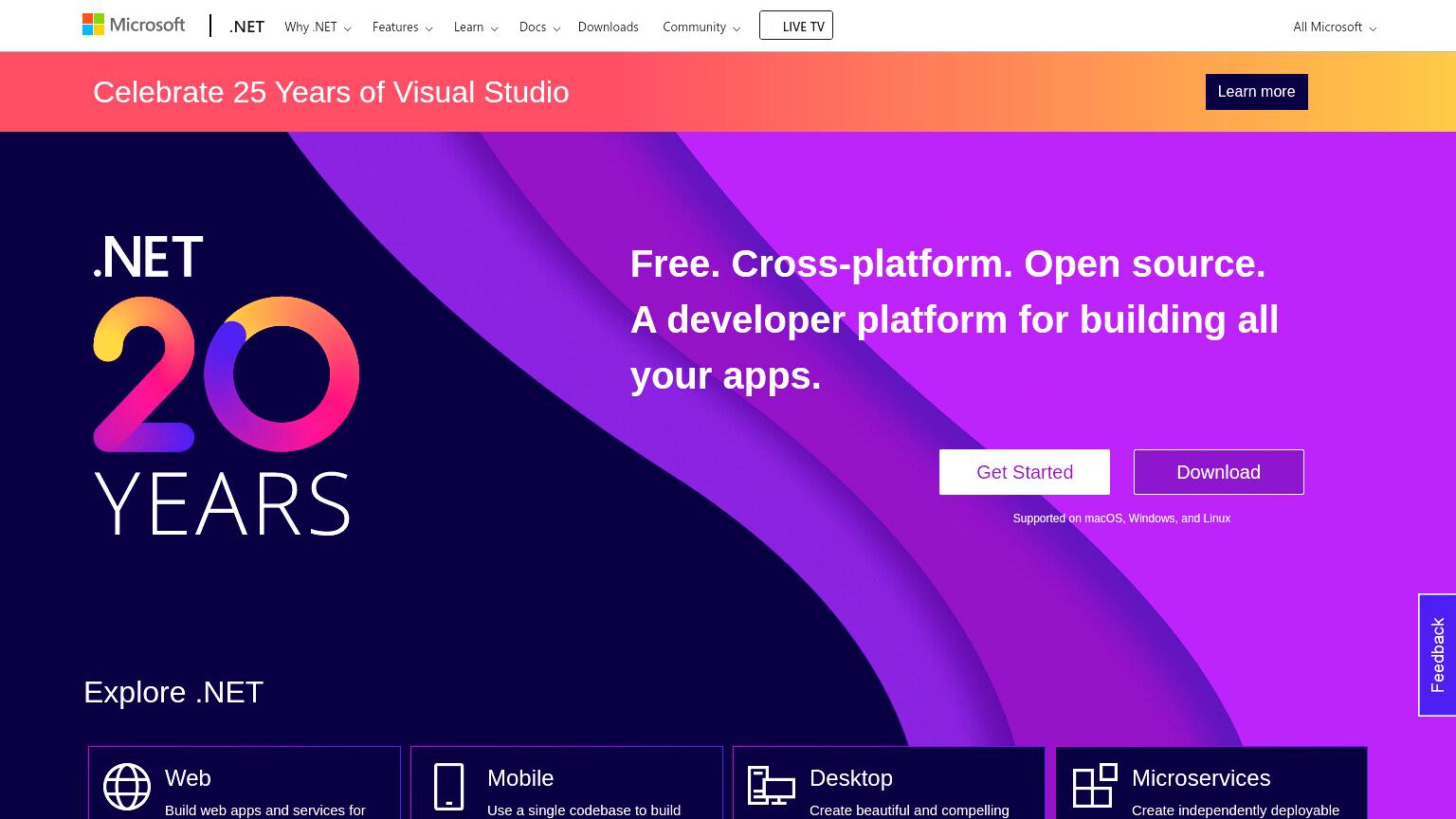This screenshot has width=1456, height=819.
Task: Click the .NET home link
Action: click(246, 27)
